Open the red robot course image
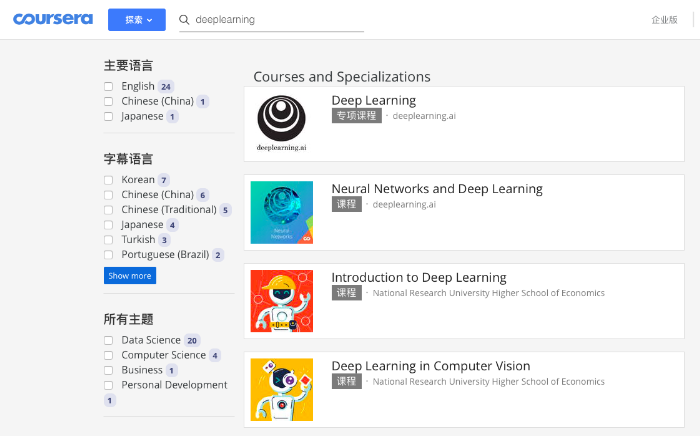The width and height of the screenshot is (700, 436). tap(282, 301)
